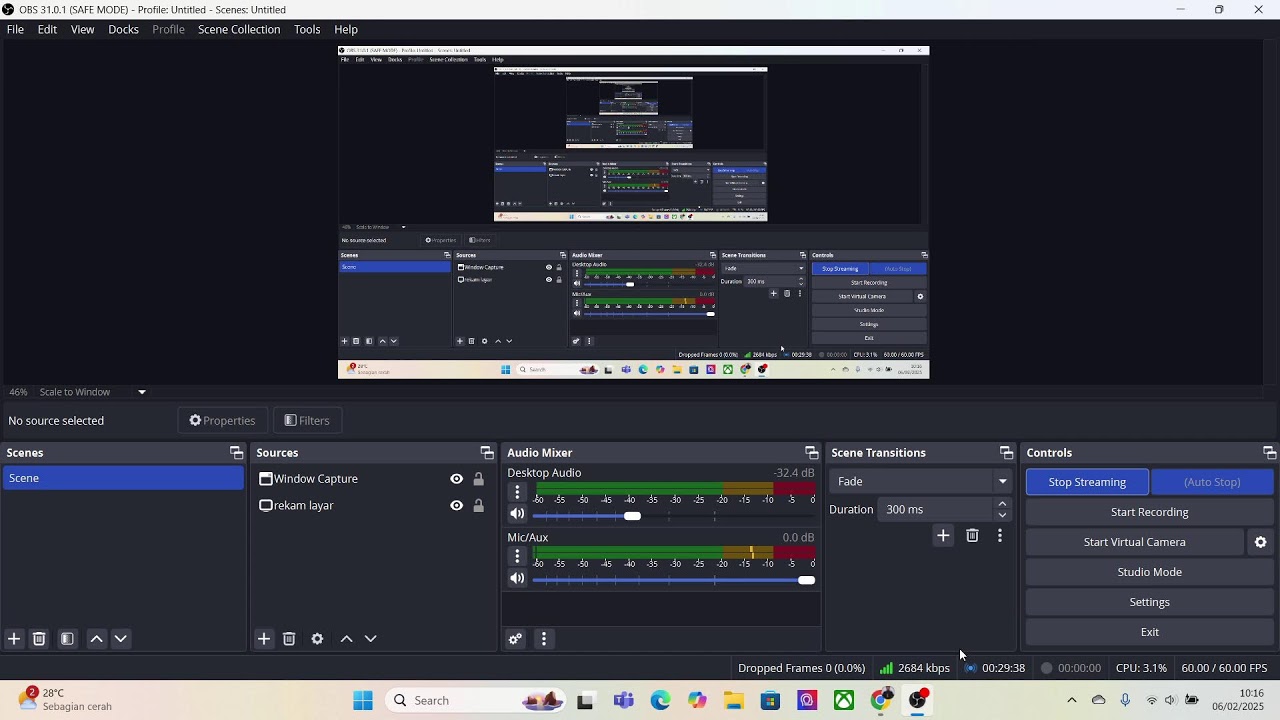
Task: Open the Fade transition dropdown
Action: [920, 481]
